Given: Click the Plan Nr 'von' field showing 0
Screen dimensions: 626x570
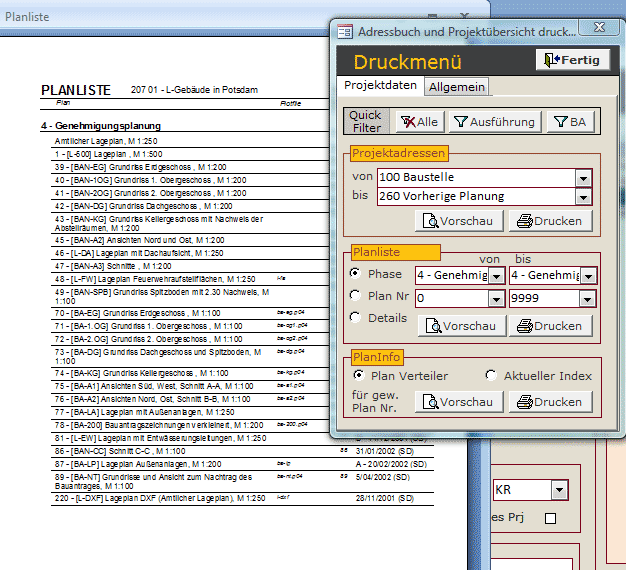Looking at the screenshot, I should tap(452, 299).
